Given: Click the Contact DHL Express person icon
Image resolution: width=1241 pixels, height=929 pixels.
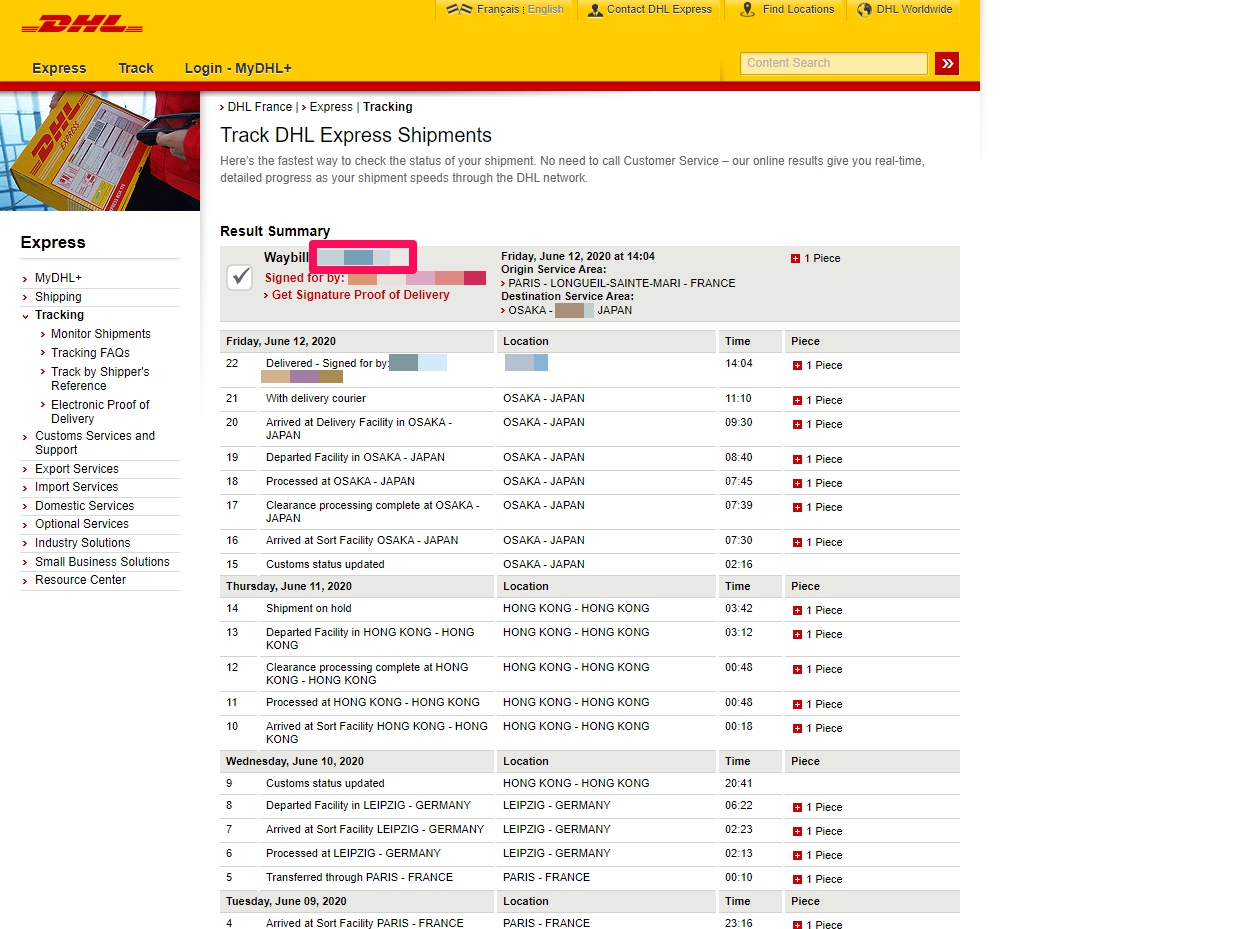Looking at the screenshot, I should coord(596,10).
